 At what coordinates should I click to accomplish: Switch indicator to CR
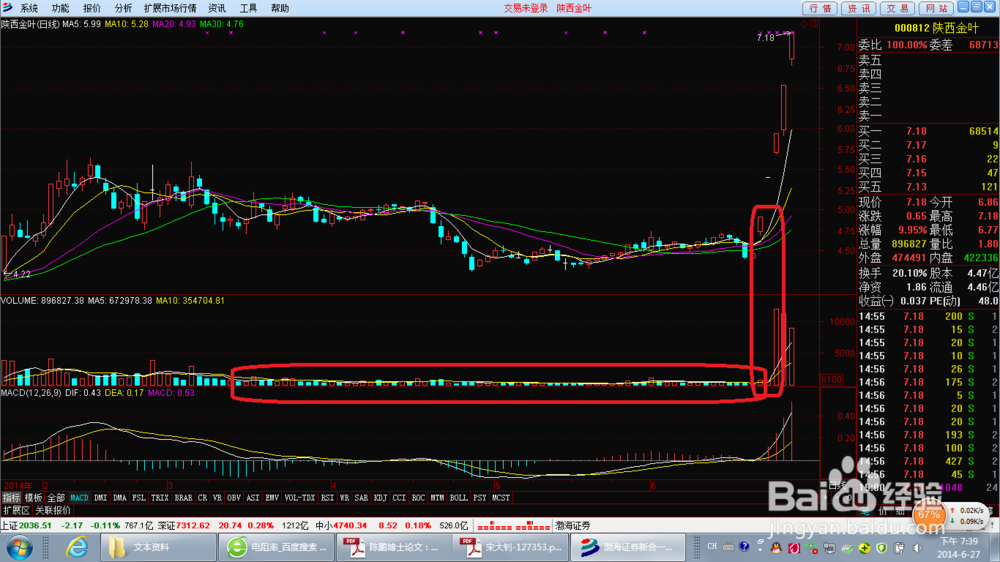tap(202, 498)
